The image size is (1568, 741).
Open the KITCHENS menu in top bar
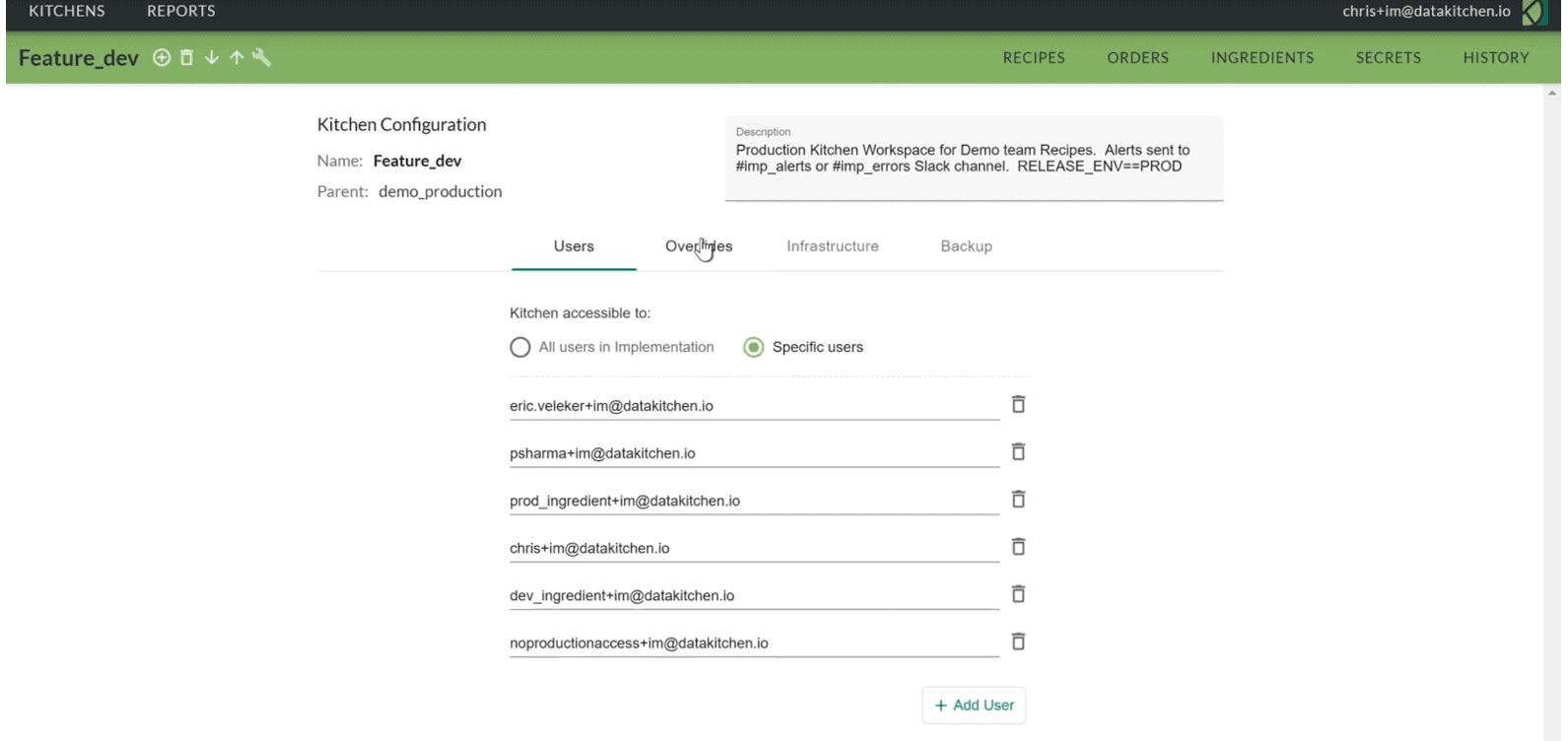pos(67,12)
